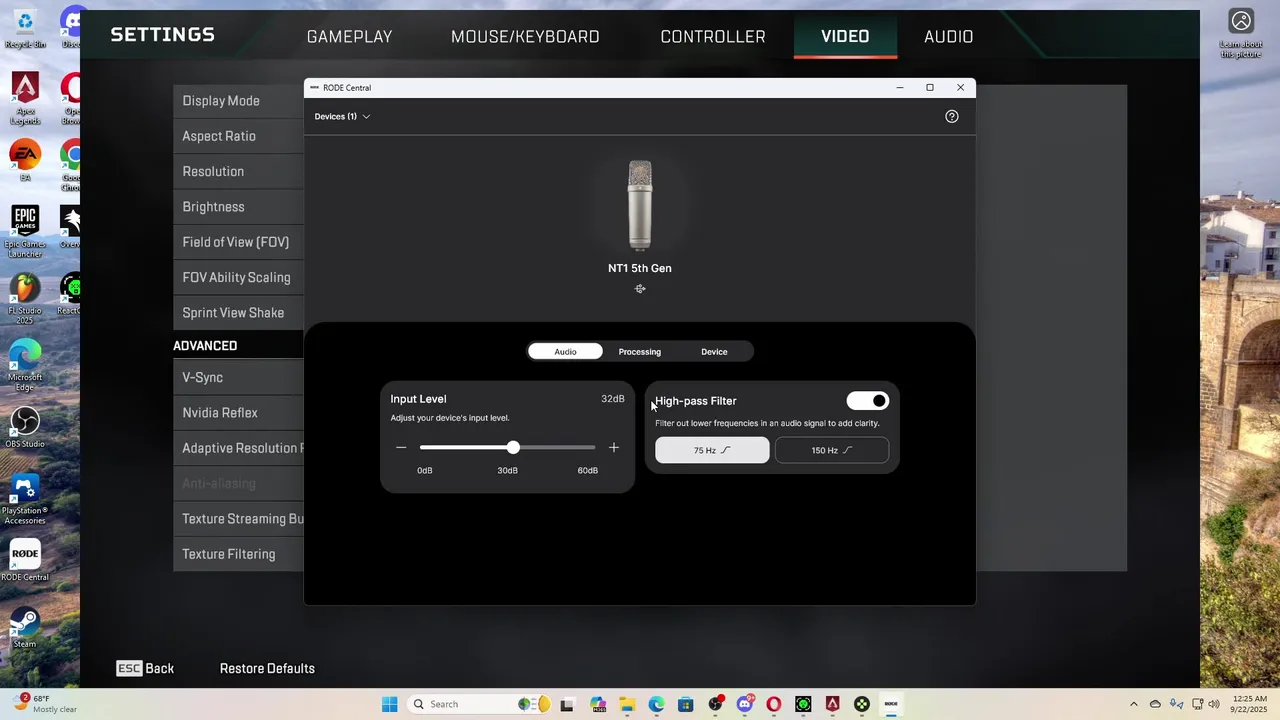Open PlayStation Accessories desktop icon
Screen dimensions: 1280x720
(25, 498)
